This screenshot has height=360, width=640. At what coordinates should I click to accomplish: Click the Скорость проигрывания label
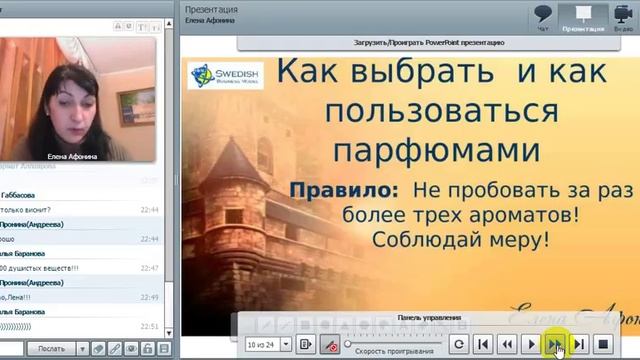(394, 351)
